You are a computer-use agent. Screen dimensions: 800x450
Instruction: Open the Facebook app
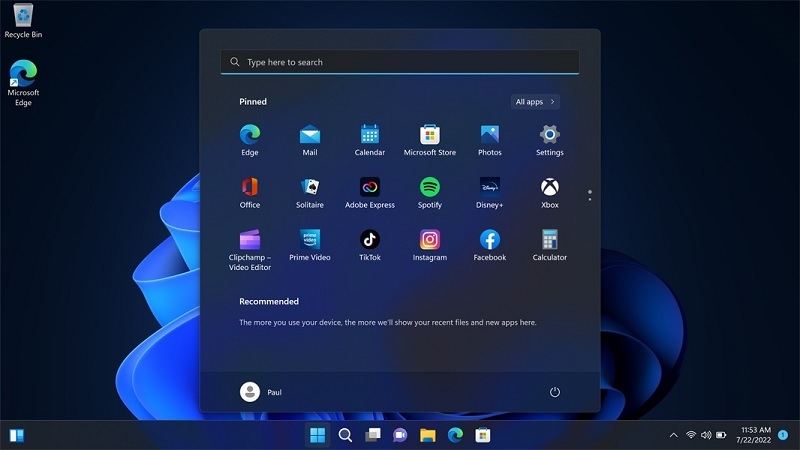point(490,245)
